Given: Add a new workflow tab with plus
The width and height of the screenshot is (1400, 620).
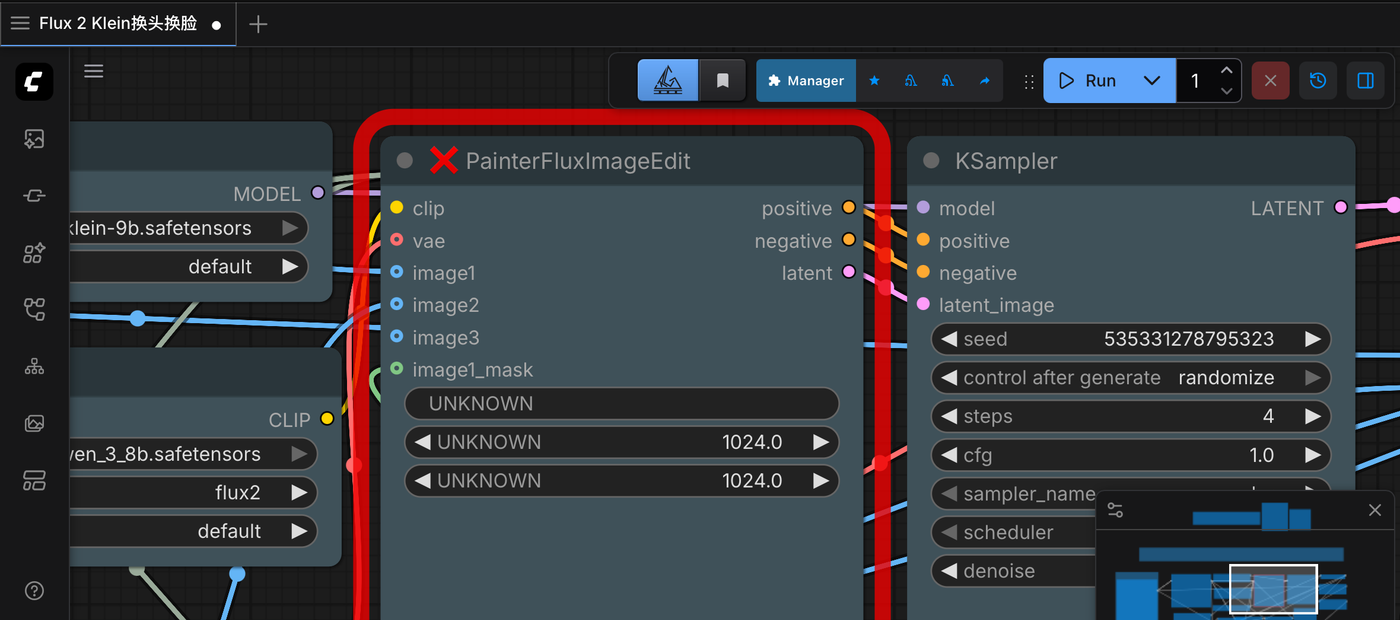Looking at the screenshot, I should coord(258,24).
